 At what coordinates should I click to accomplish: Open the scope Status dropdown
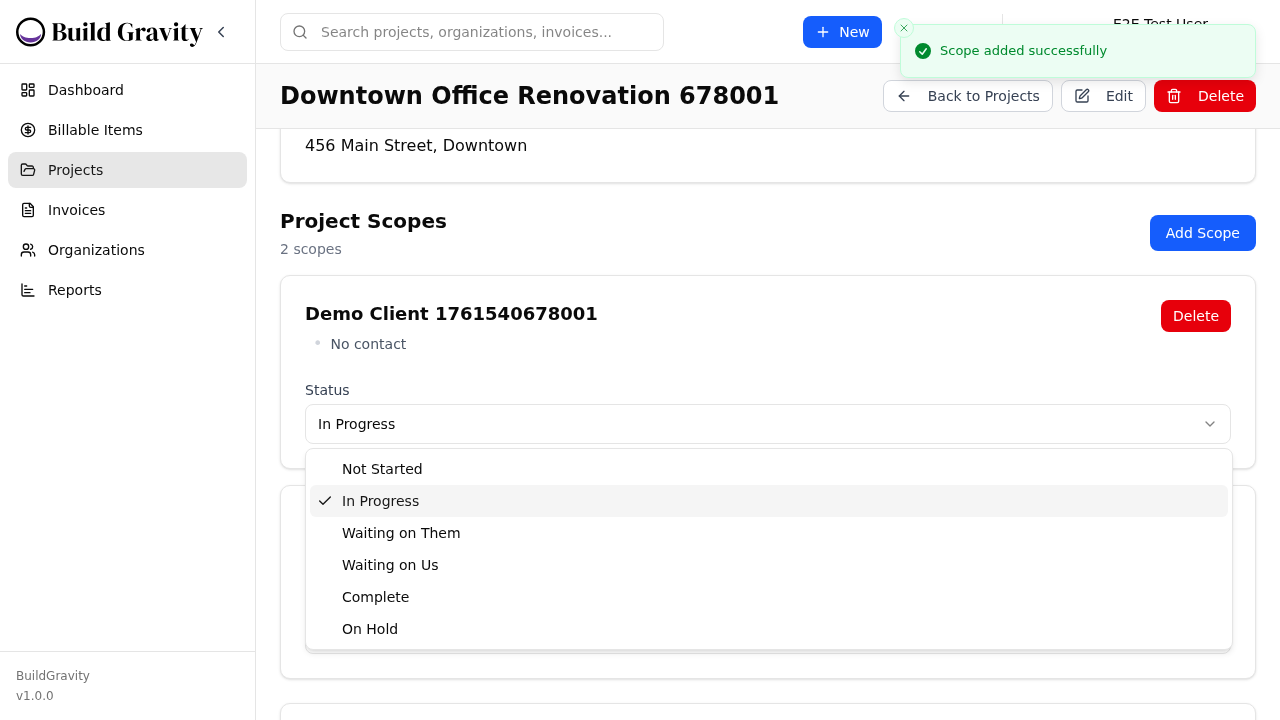[768, 424]
